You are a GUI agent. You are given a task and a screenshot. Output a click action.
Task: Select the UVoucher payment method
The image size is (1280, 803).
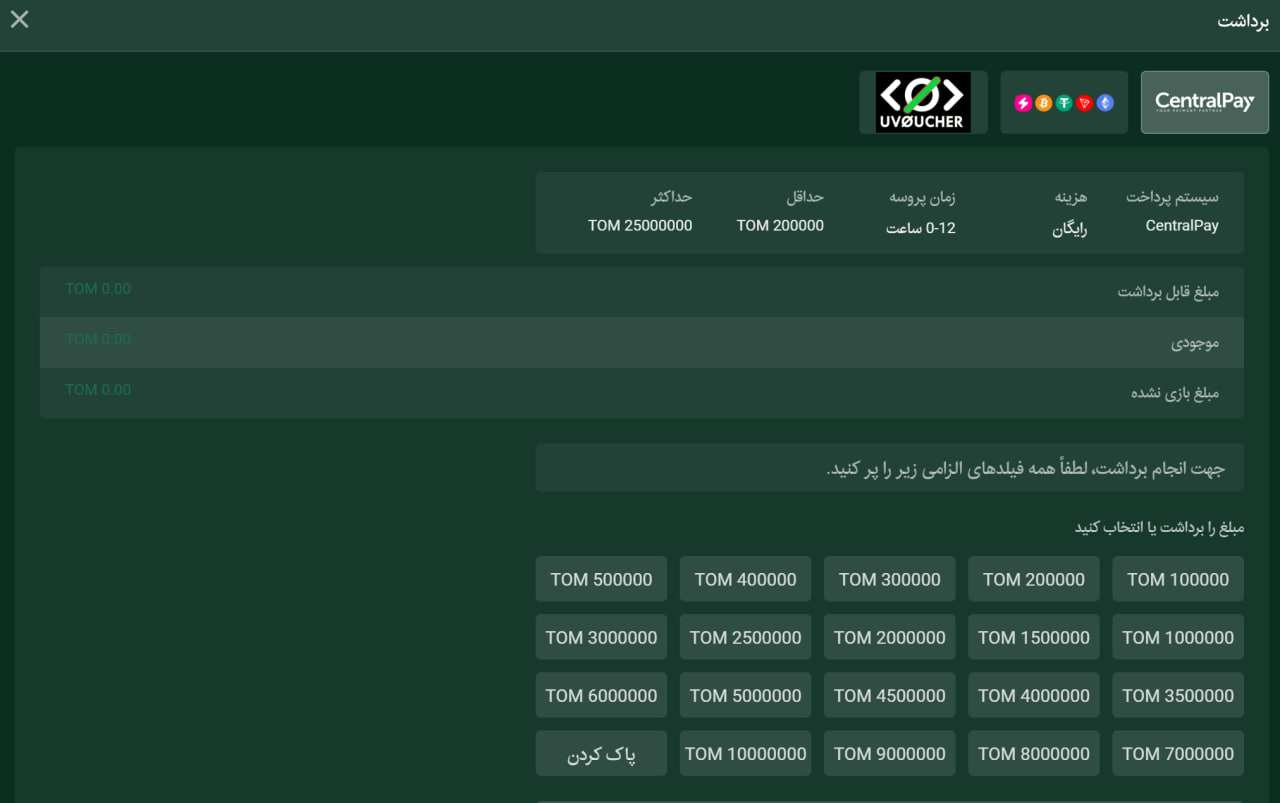923,102
